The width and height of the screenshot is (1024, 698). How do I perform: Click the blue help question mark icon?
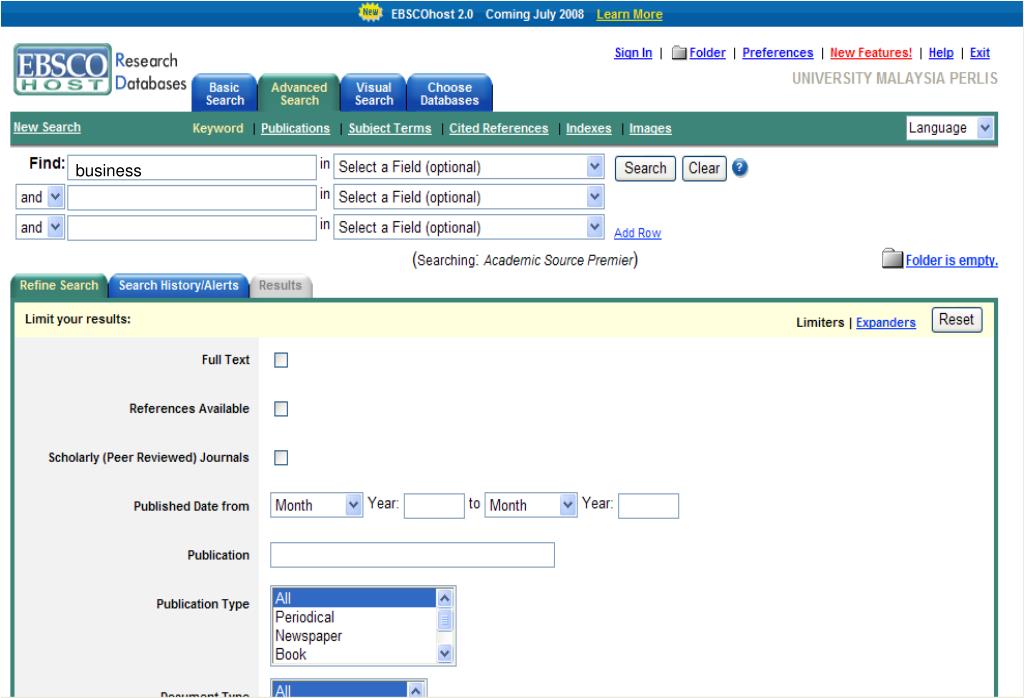739,168
